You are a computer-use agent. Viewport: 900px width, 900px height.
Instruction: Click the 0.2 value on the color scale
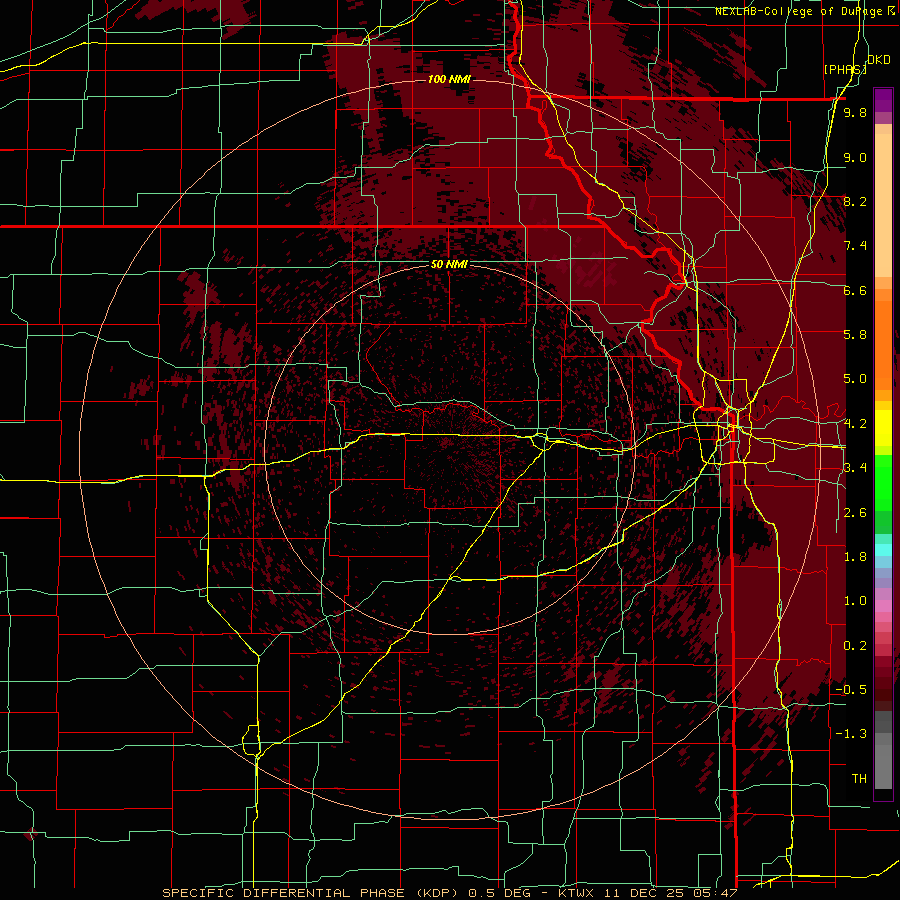pyautogui.click(x=855, y=646)
